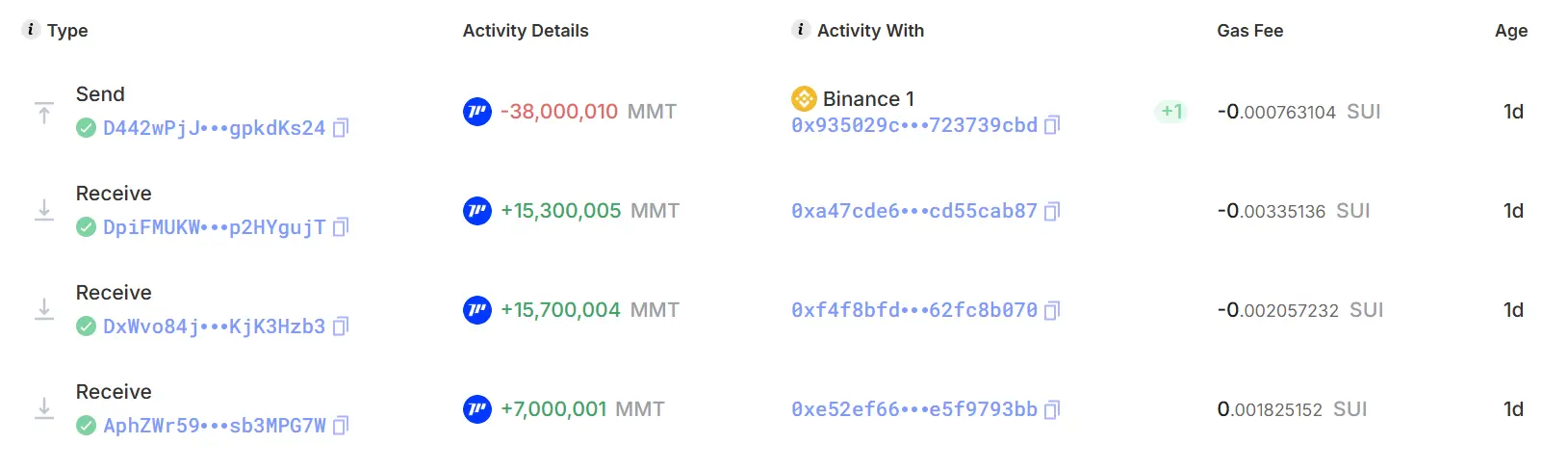Open the AphZWr59•••sb3MPG7W transaction link

(x=214, y=426)
